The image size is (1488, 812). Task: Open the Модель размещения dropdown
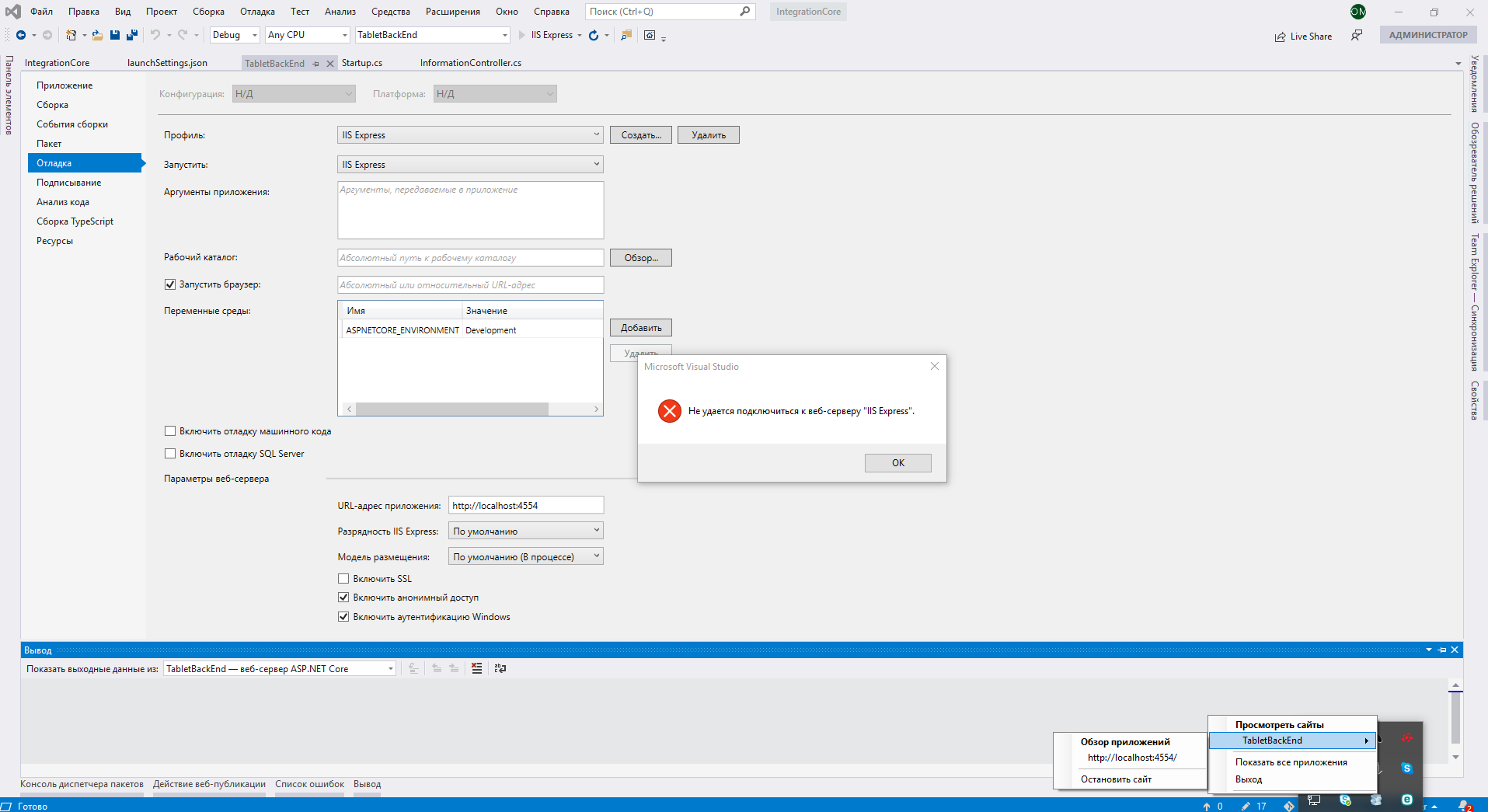click(x=526, y=557)
